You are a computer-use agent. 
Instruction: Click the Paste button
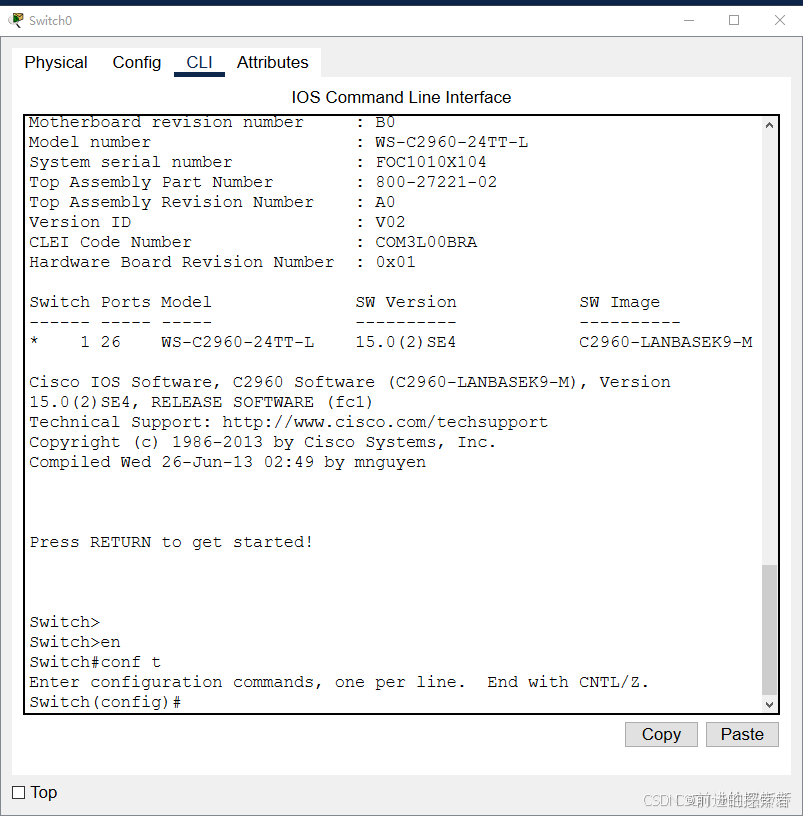(742, 734)
